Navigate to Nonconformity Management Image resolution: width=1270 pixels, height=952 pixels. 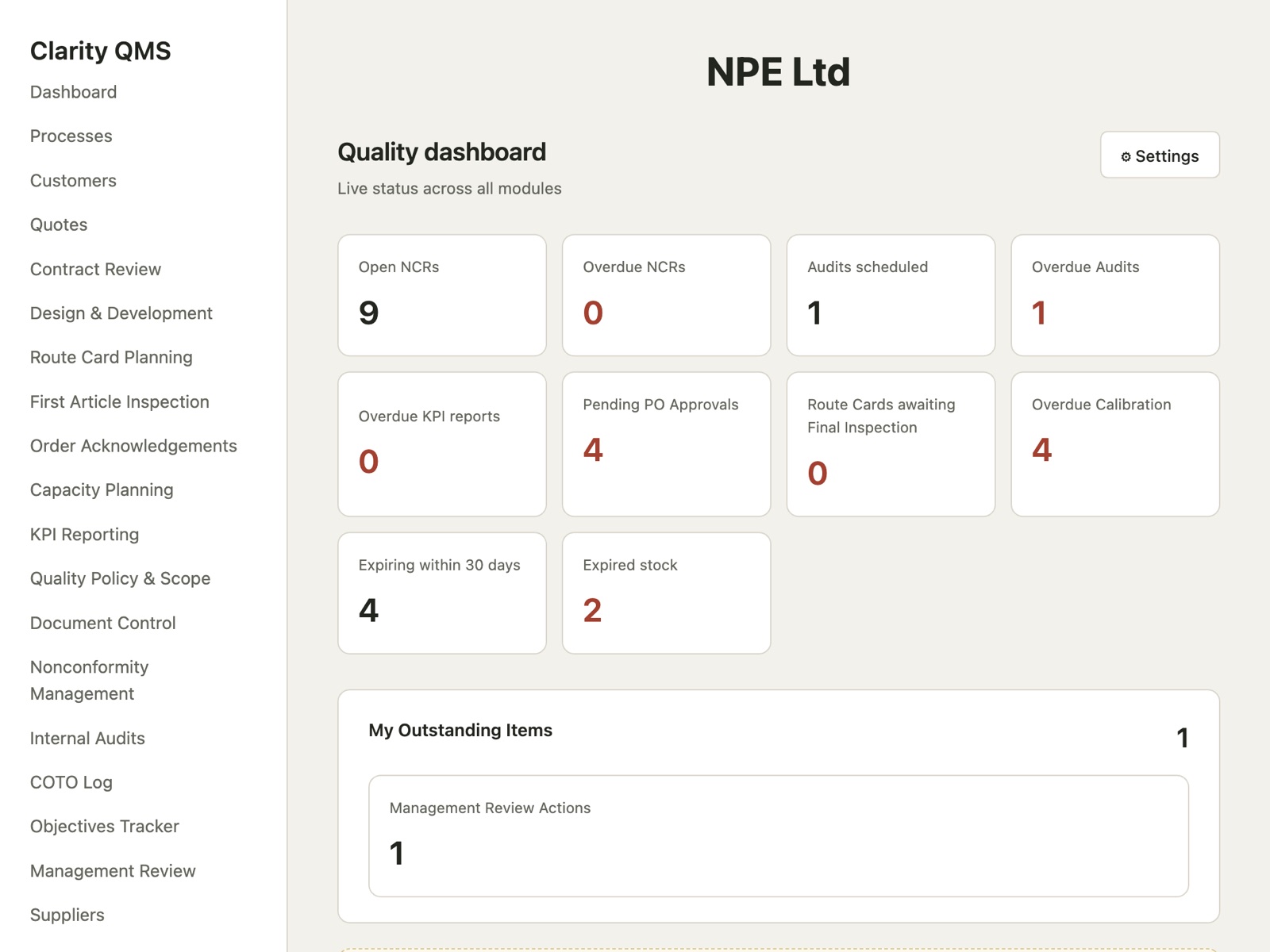pos(90,681)
